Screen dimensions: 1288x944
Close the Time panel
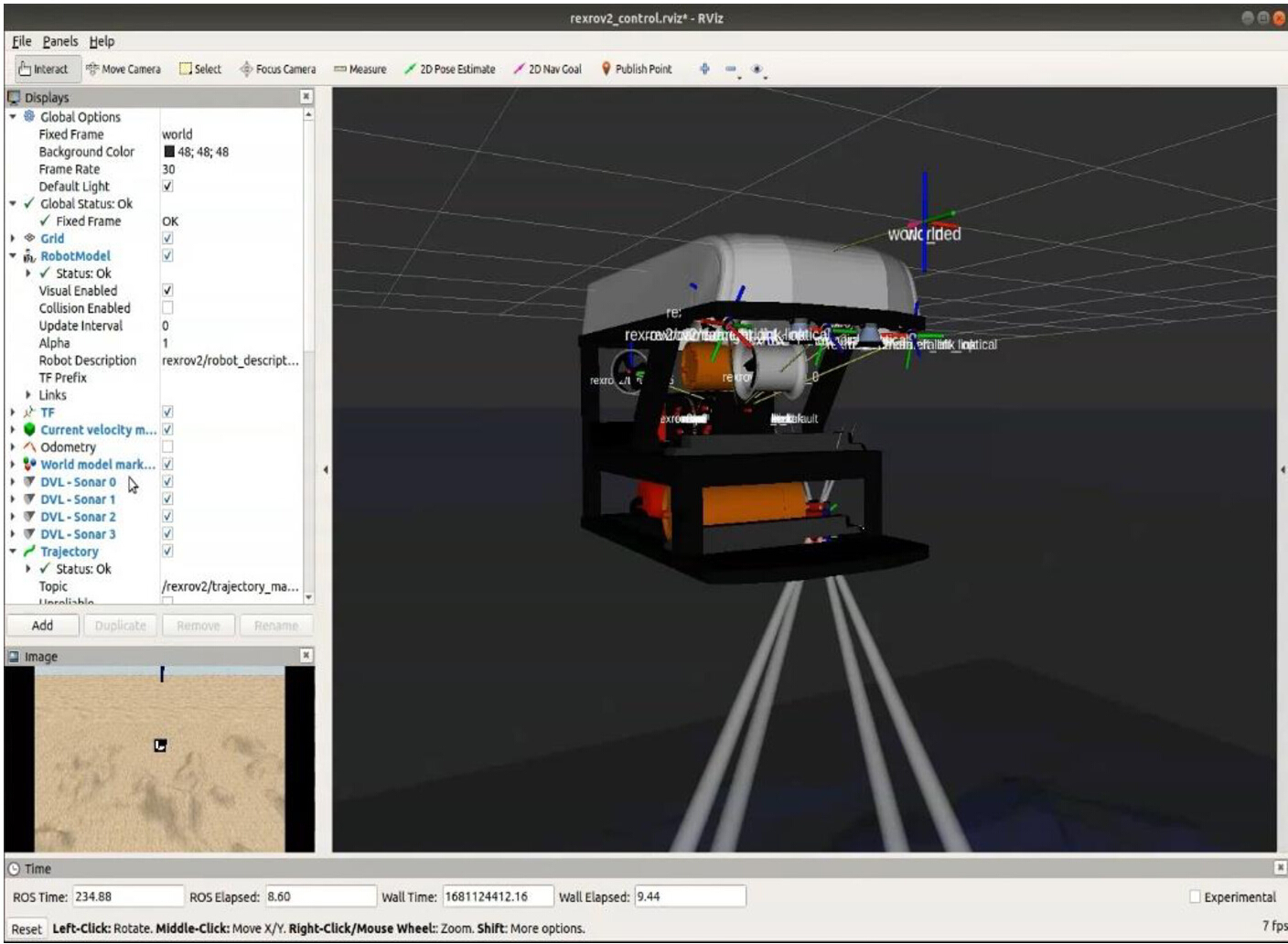point(1280,867)
